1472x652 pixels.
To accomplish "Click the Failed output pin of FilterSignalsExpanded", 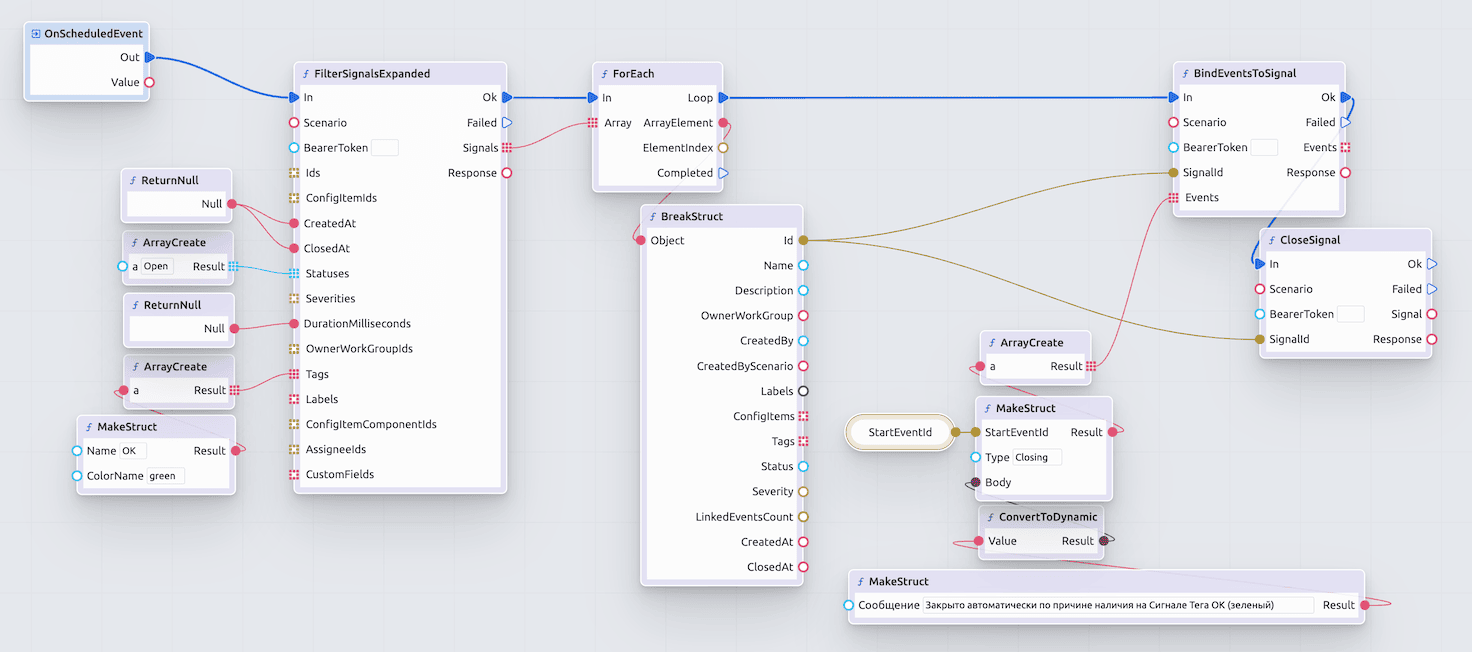I will [507, 123].
